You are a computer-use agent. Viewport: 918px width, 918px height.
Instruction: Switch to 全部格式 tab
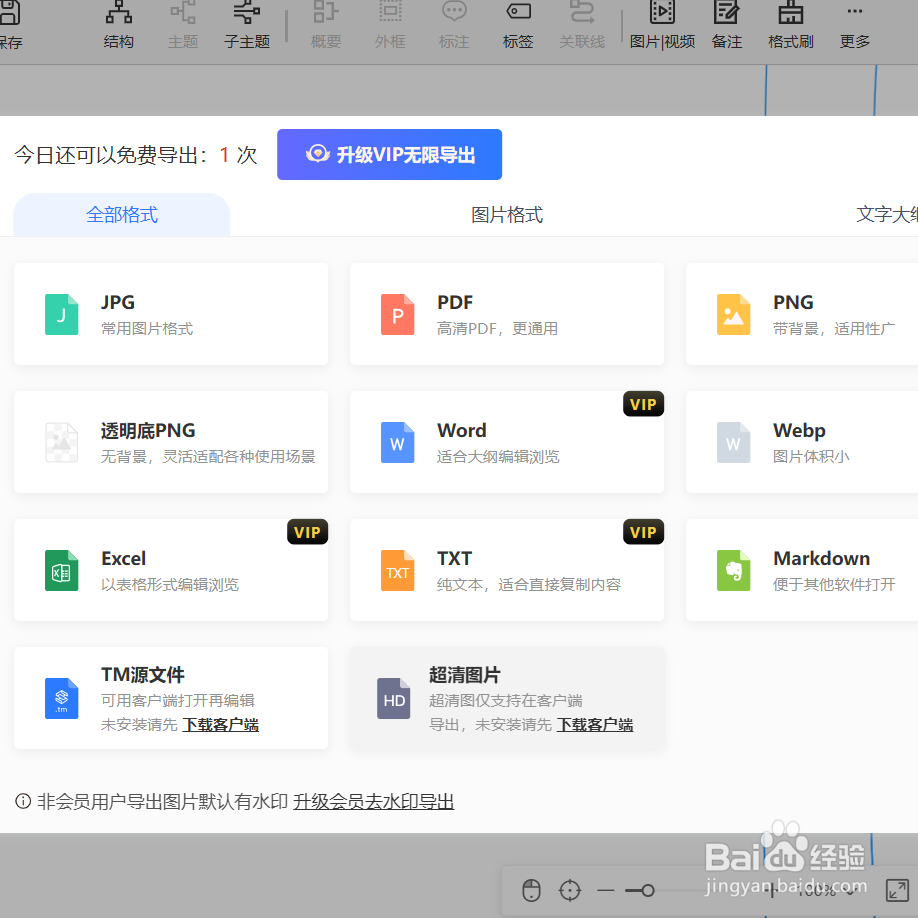(122, 215)
